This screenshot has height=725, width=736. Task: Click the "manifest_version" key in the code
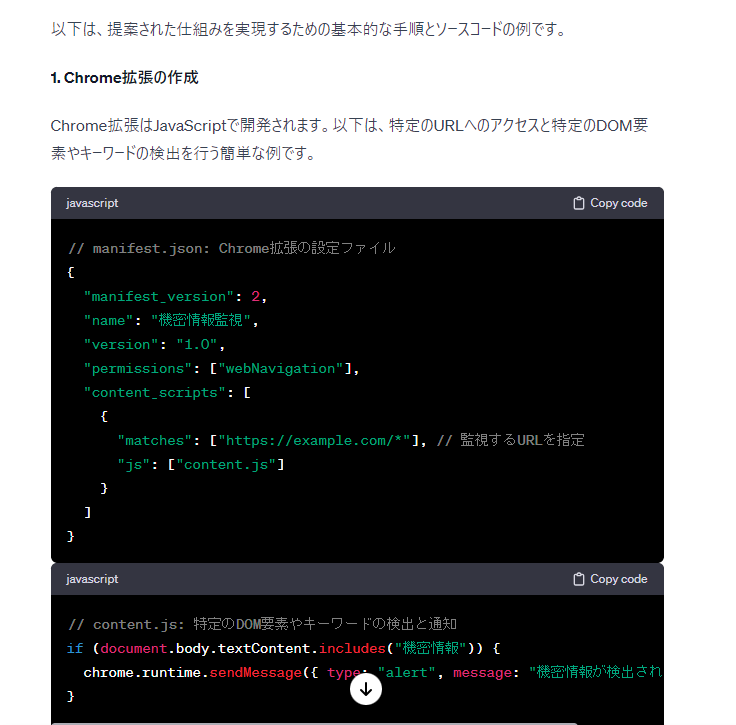point(159,297)
